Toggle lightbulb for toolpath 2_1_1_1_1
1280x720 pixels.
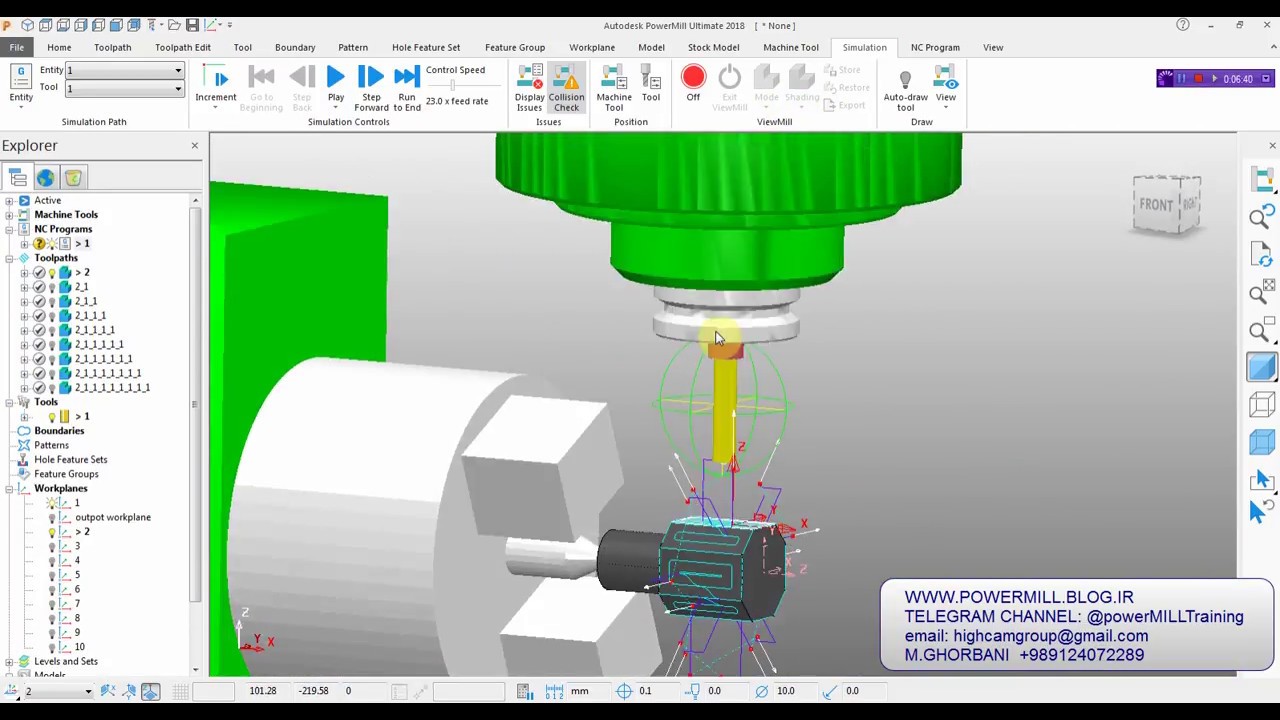point(52,331)
